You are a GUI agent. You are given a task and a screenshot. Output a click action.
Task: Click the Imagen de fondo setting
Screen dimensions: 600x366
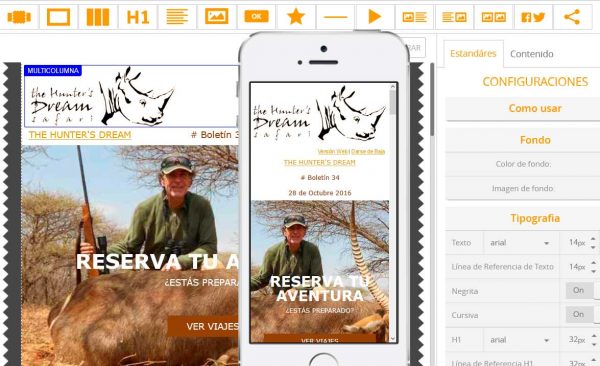(523, 188)
